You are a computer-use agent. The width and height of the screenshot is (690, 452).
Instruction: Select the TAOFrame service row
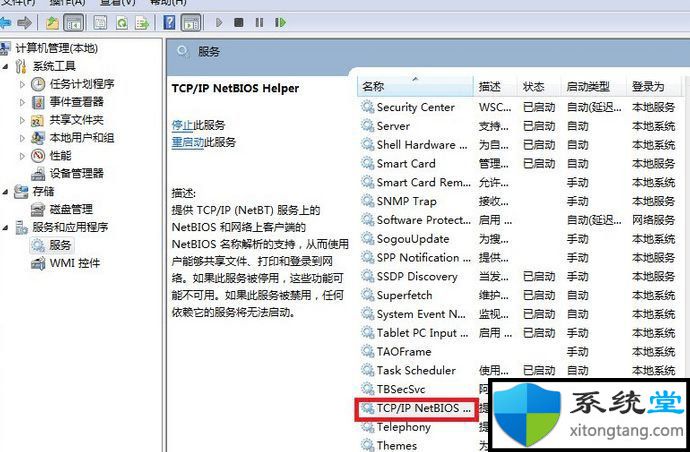click(x=519, y=352)
